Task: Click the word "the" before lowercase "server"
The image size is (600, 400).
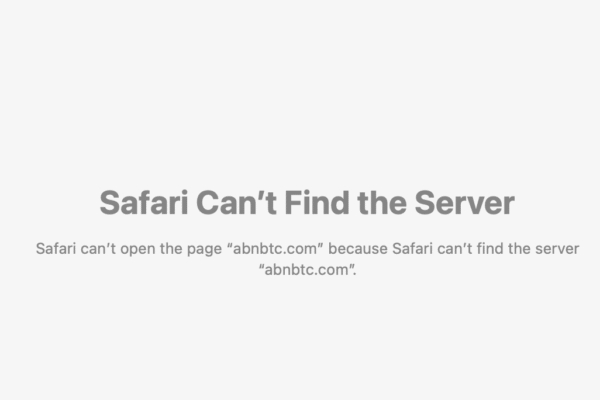Action: [x=519, y=249]
